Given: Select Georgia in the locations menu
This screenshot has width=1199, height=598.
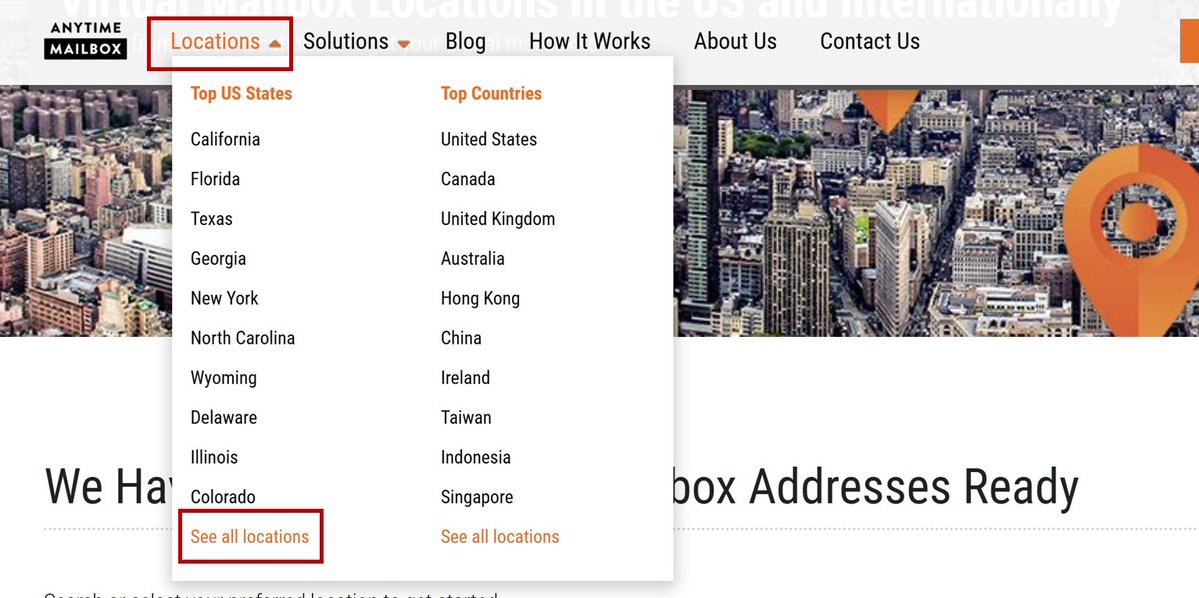Looking at the screenshot, I should pyautogui.click(x=218, y=258).
